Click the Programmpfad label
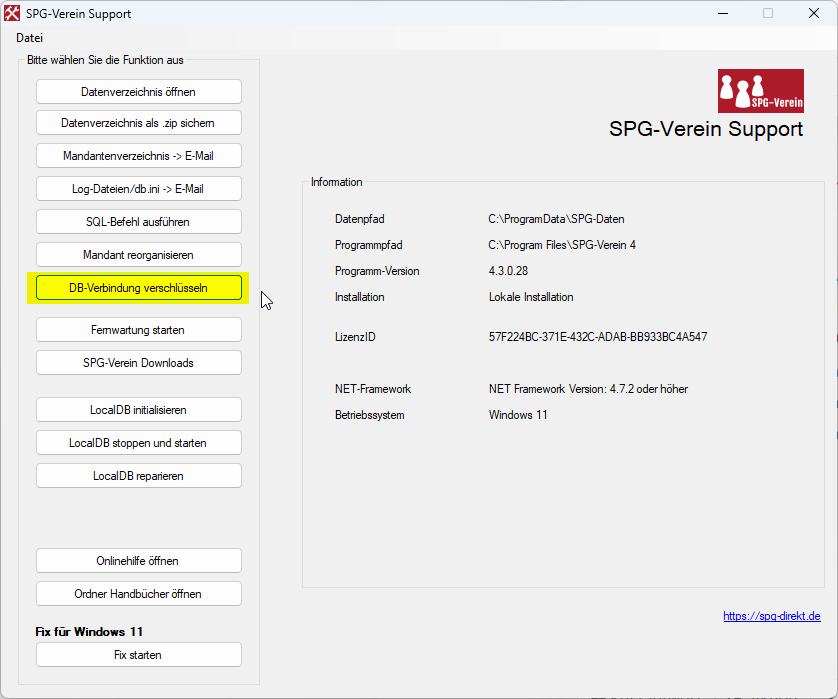This screenshot has height=699, width=838. point(369,245)
